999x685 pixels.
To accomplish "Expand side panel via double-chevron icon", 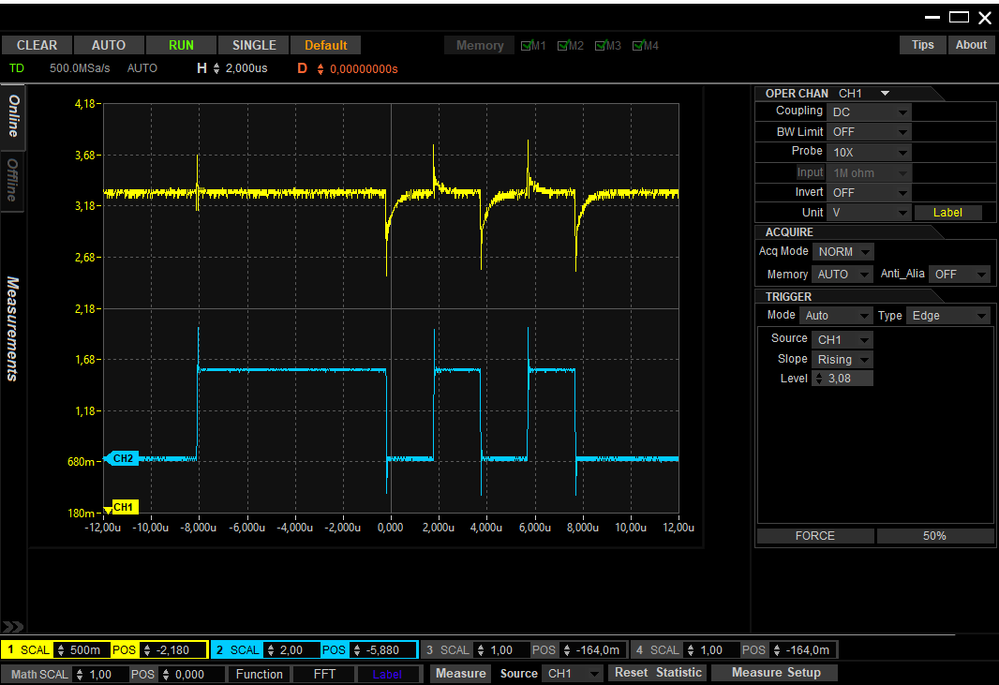I will 13,626.
